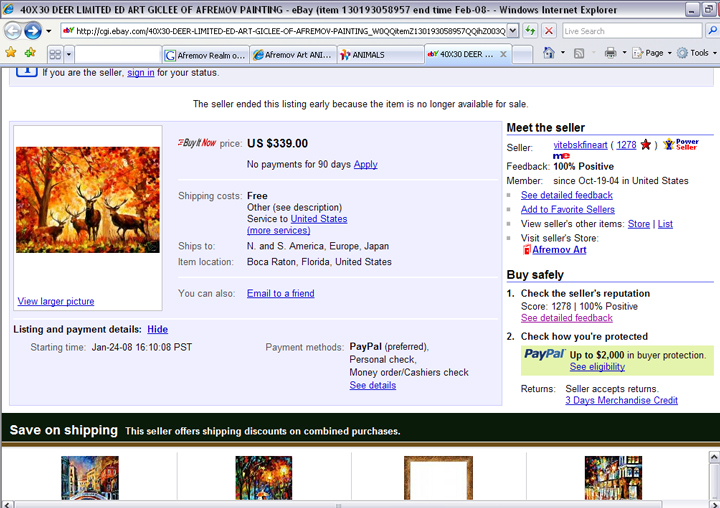
Task: Click the sign in link
Action: pyautogui.click(x=141, y=73)
